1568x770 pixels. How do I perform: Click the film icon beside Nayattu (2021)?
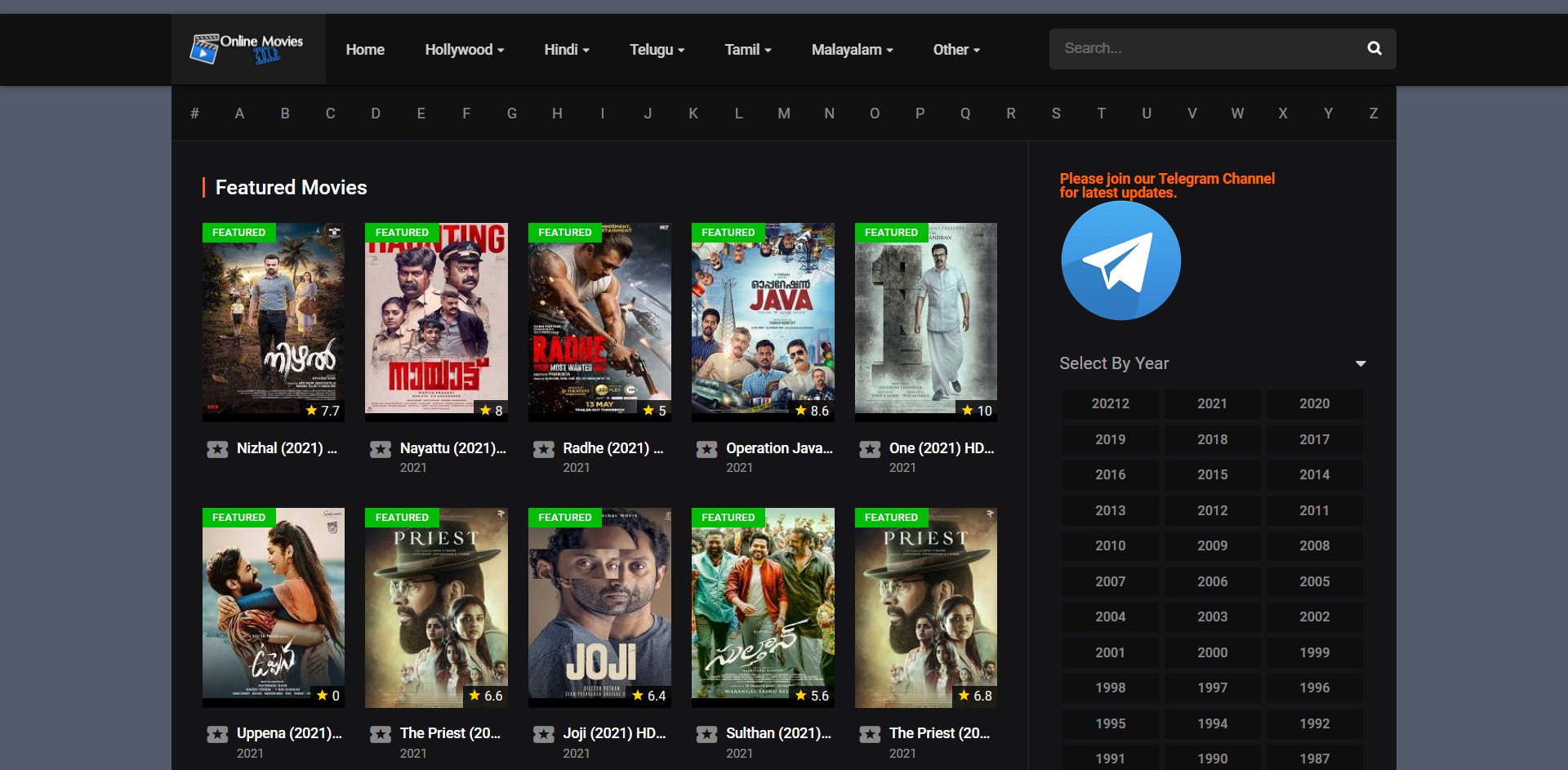pyautogui.click(x=381, y=449)
